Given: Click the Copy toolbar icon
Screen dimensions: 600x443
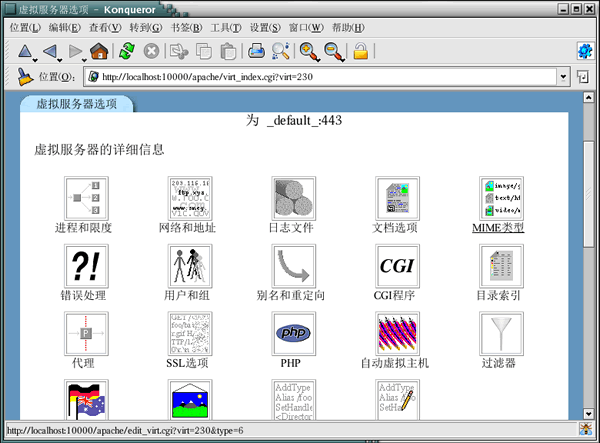Looking at the screenshot, I should click(x=204, y=51).
